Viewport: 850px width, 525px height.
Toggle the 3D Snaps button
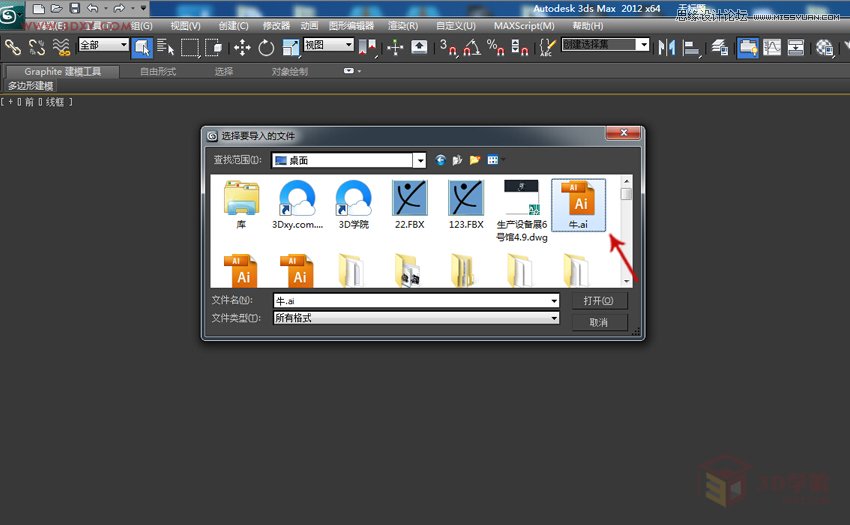tap(448, 48)
